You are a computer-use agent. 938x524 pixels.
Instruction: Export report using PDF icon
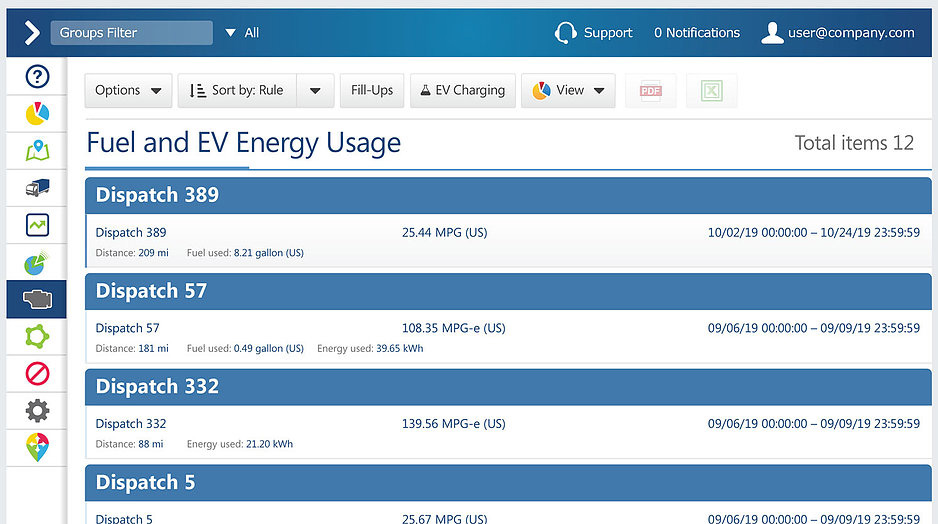651,91
